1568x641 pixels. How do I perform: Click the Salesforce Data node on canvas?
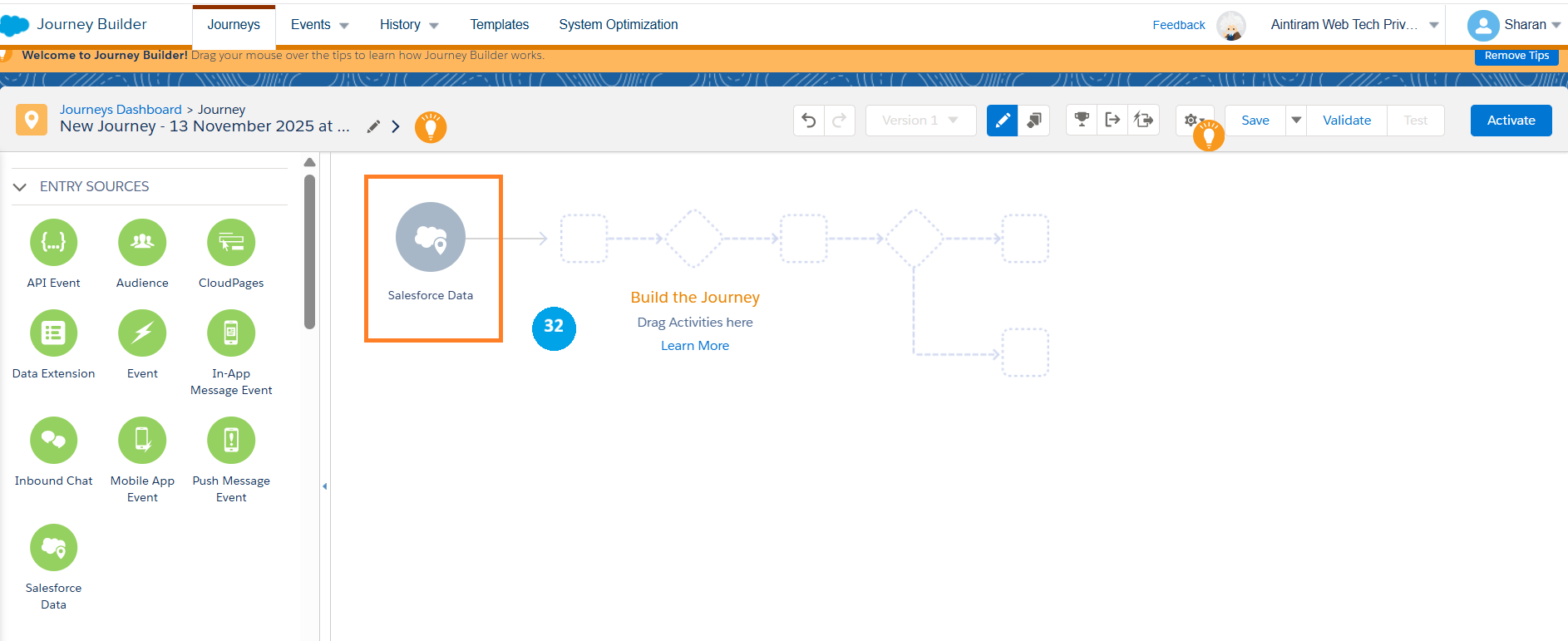click(x=431, y=238)
